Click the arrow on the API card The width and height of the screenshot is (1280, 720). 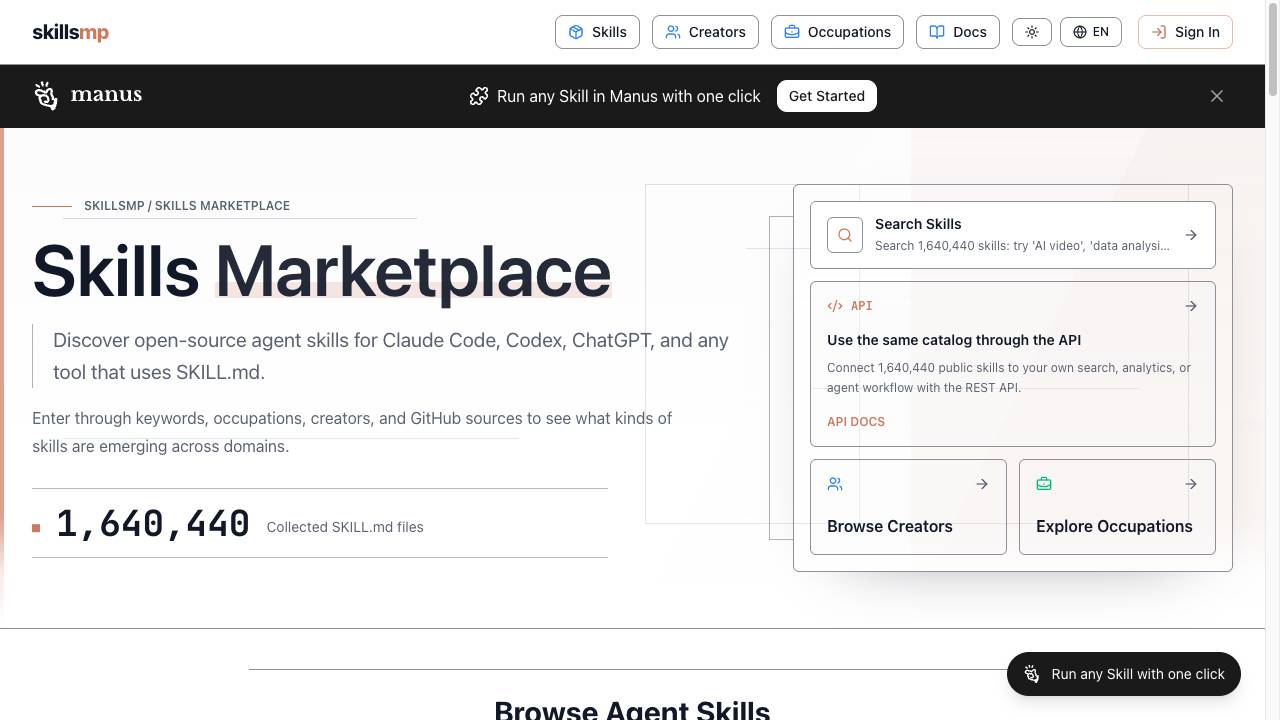pyautogui.click(x=1191, y=306)
